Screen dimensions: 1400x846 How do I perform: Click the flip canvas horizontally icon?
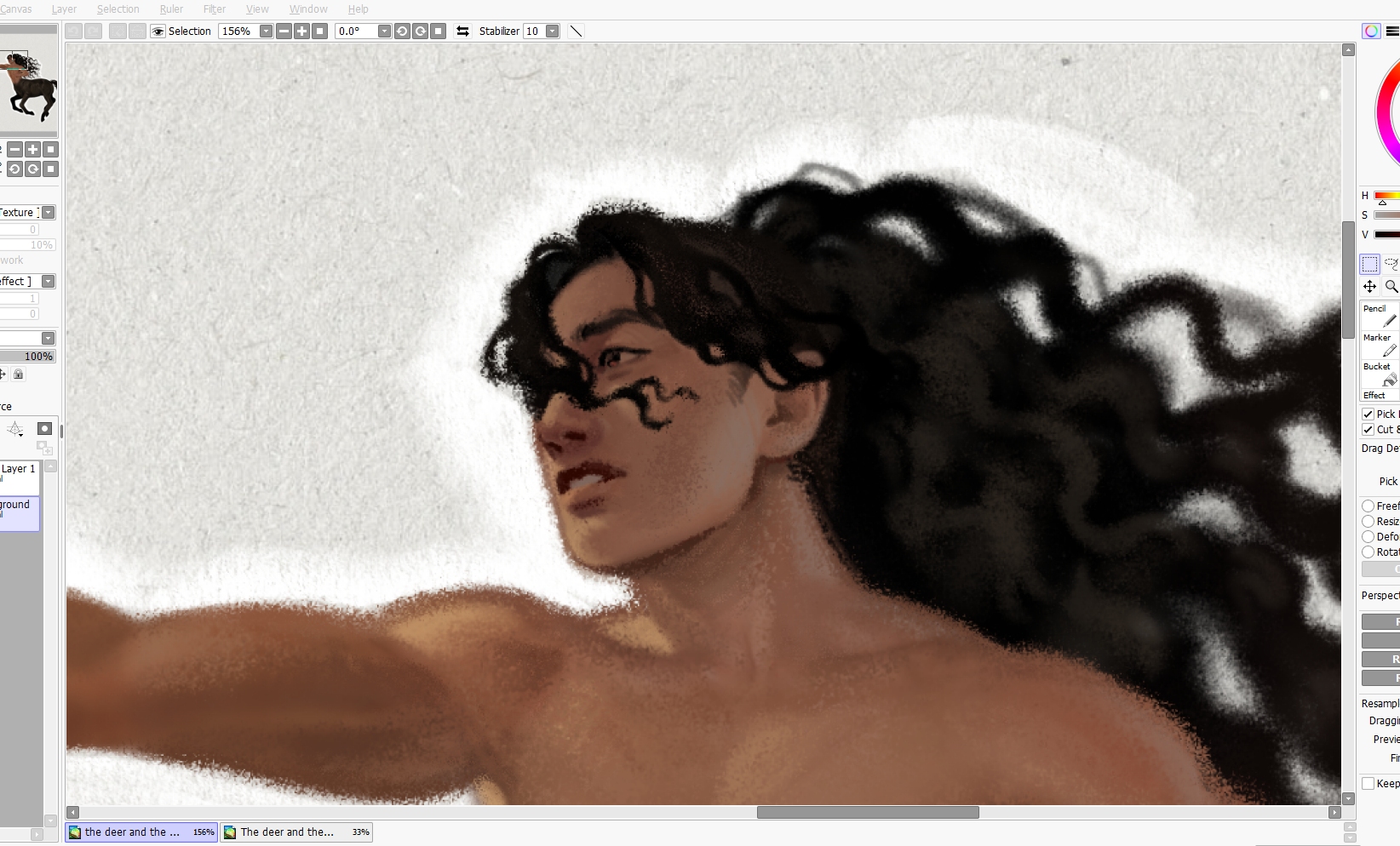pyautogui.click(x=462, y=31)
